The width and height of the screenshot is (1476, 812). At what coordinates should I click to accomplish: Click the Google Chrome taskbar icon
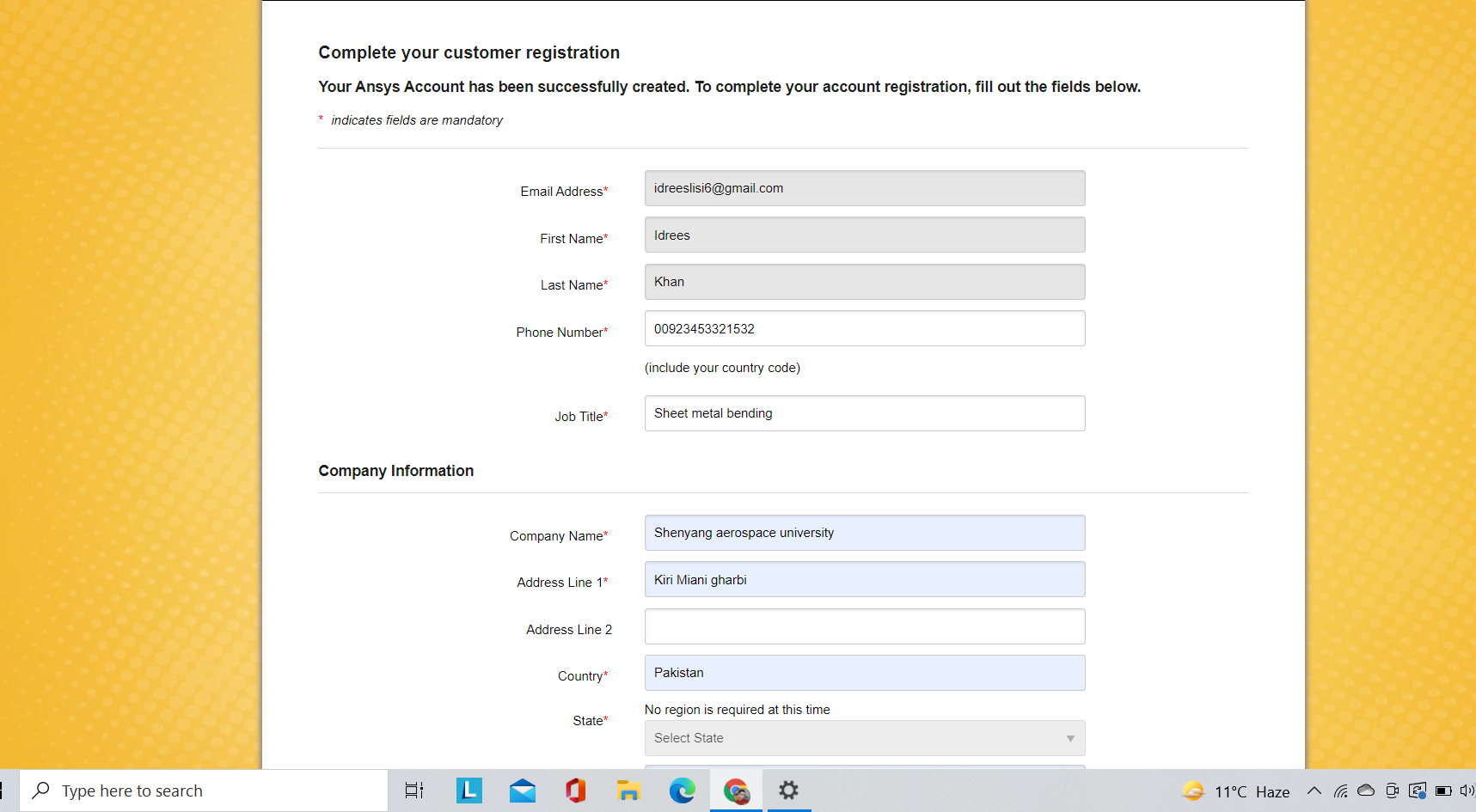(x=736, y=791)
